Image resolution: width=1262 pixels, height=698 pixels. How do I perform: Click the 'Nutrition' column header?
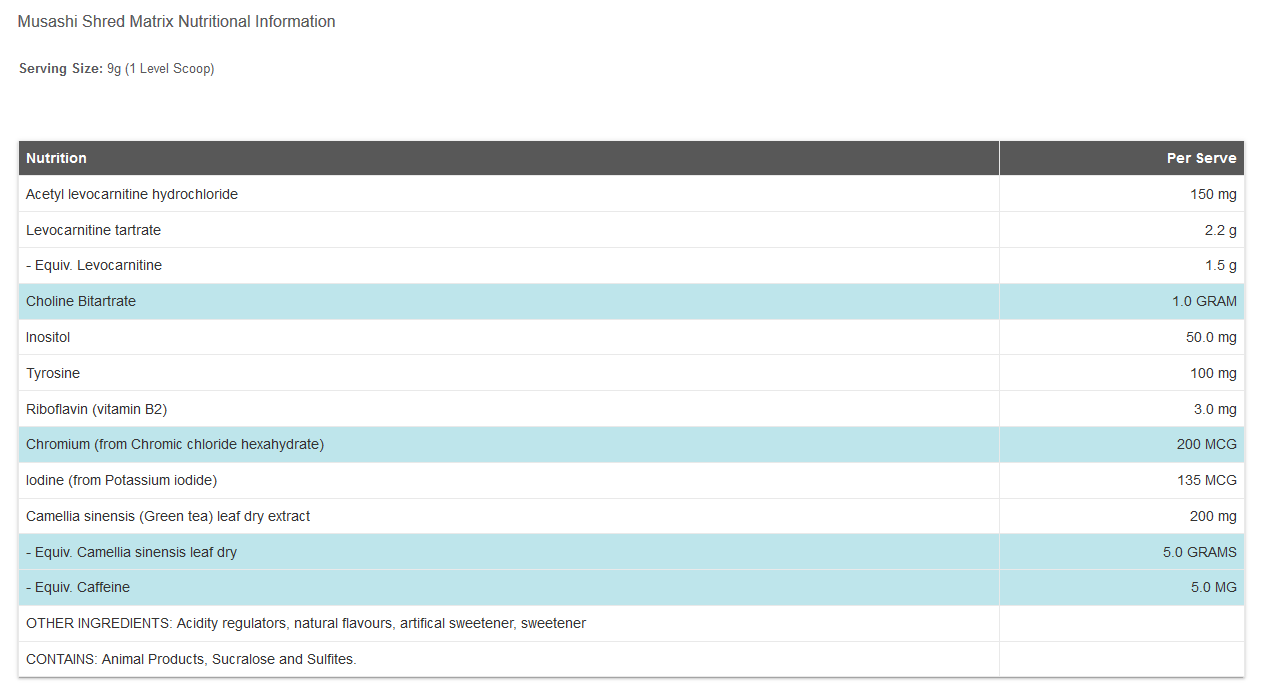[56, 158]
